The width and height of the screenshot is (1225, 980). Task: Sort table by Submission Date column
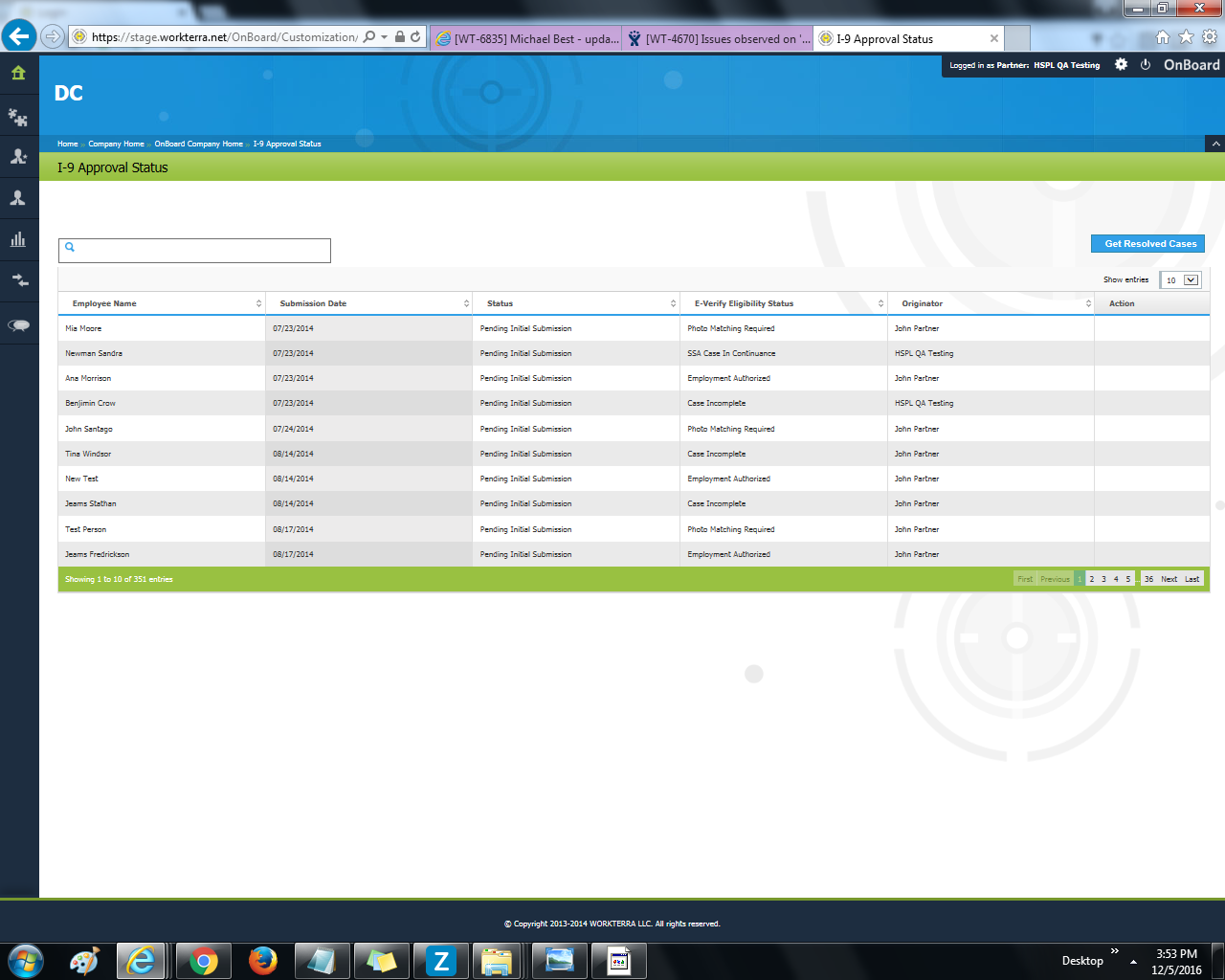pyautogui.click(x=369, y=303)
